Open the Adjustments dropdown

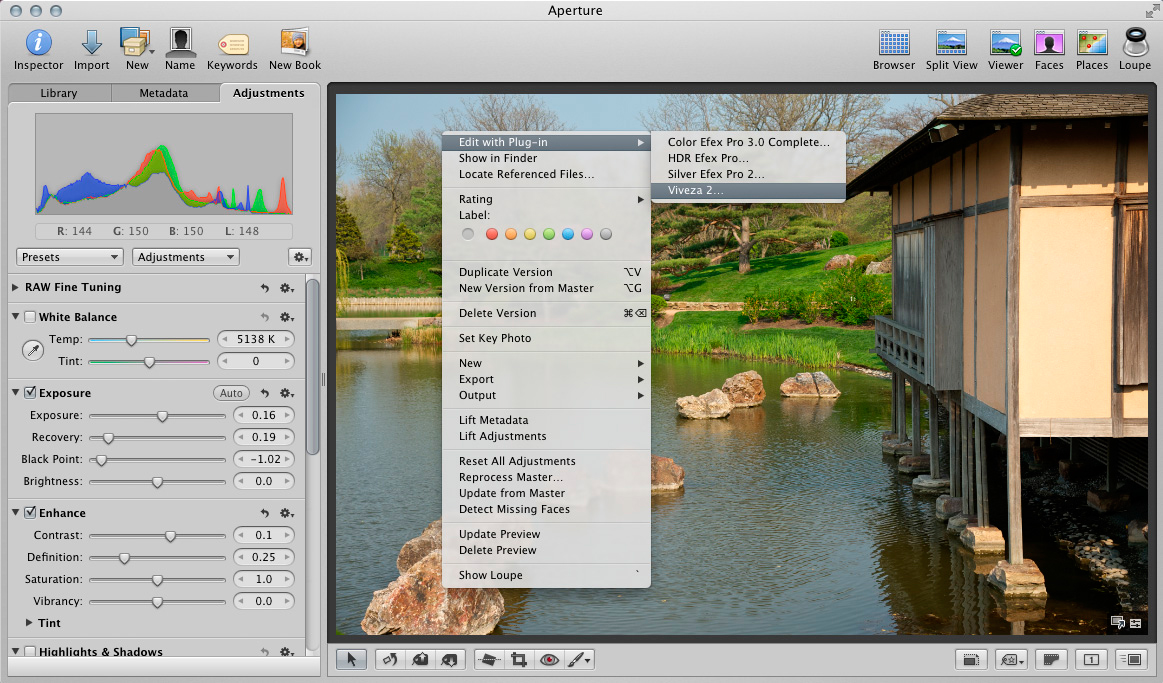[185, 257]
